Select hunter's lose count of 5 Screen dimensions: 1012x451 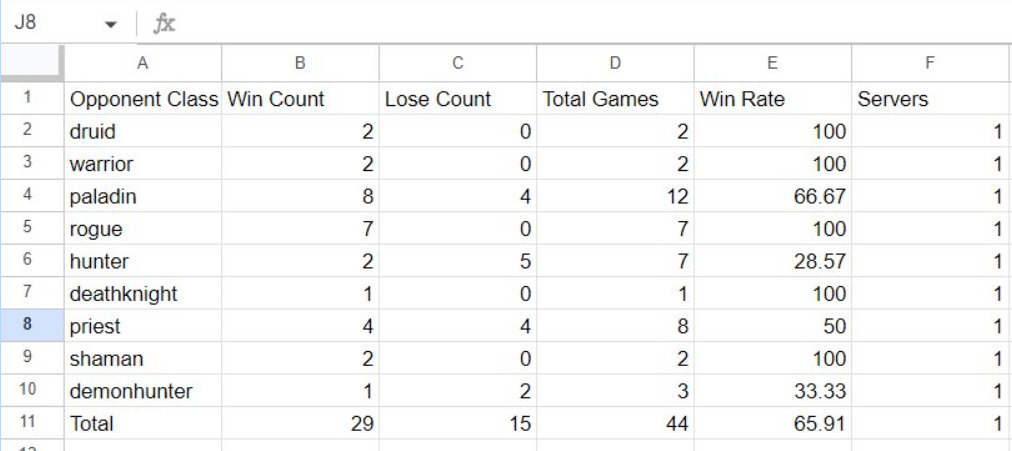[x=458, y=261]
